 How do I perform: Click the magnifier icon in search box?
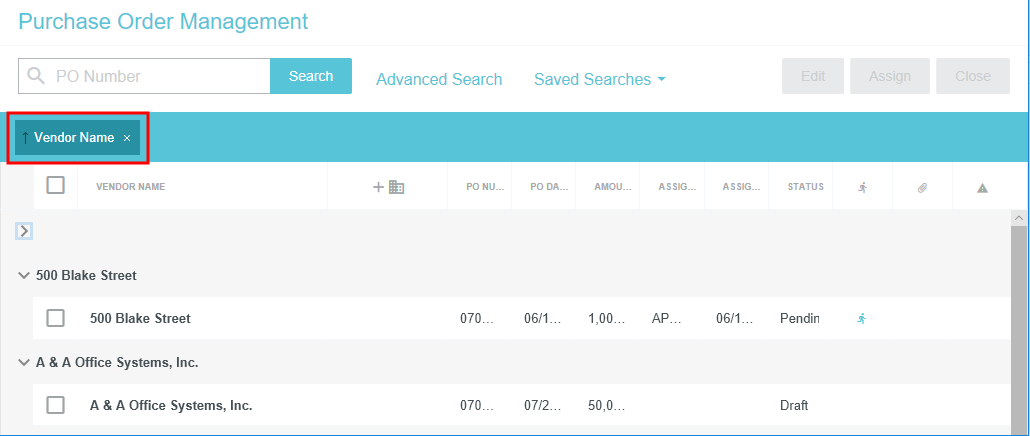(x=37, y=76)
